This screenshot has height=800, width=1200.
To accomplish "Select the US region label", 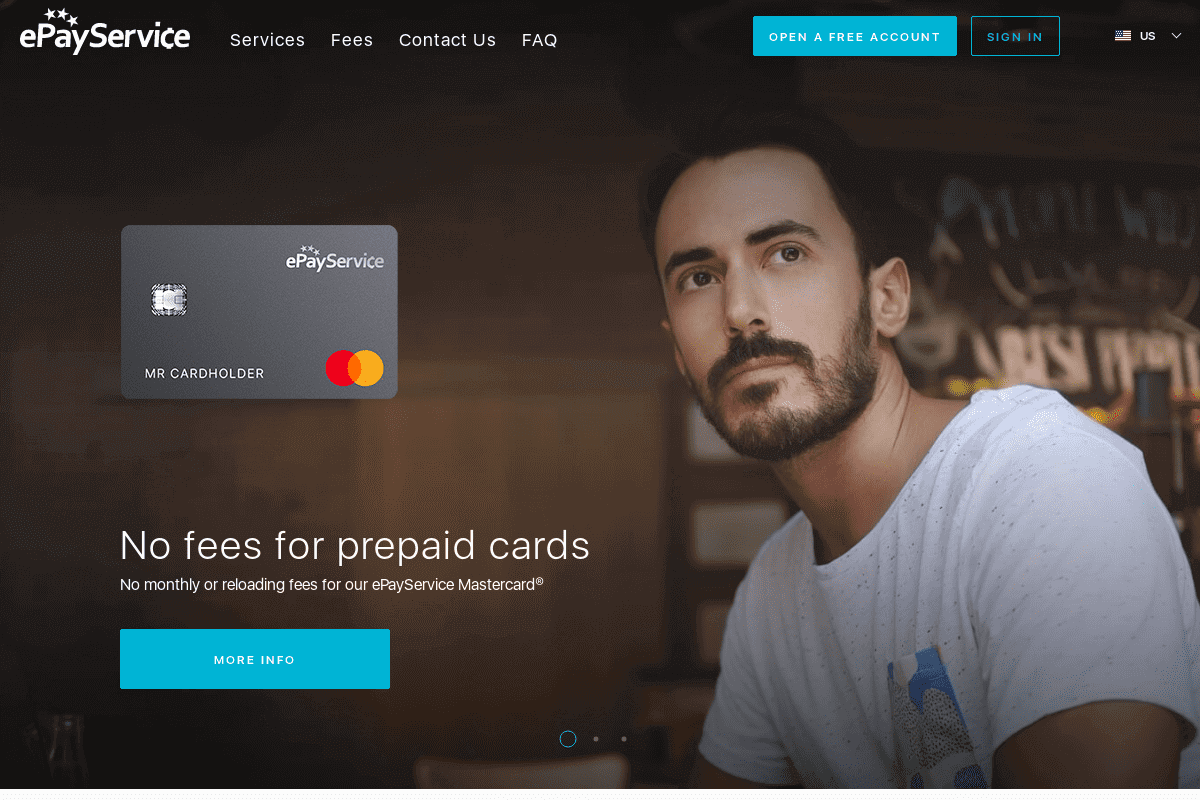I will [x=1148, y=36].
